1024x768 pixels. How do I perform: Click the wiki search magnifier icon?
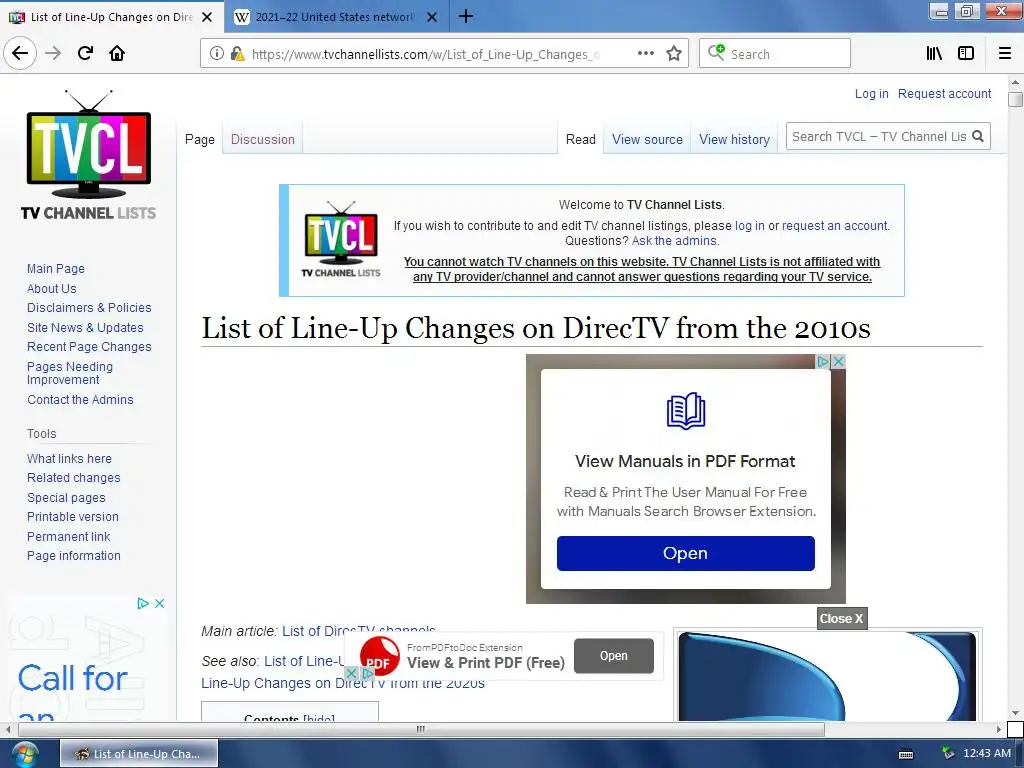click(978, 136)
